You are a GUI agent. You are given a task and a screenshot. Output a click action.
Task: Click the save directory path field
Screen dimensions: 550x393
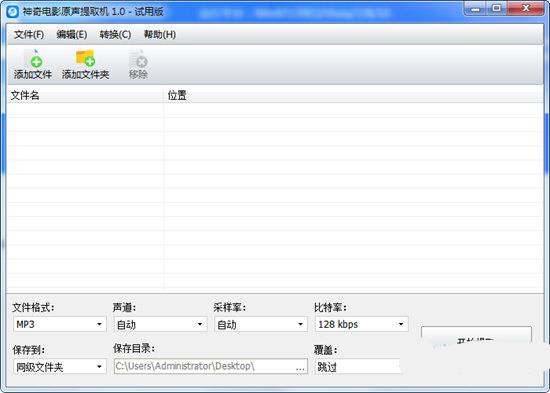coord(211,366)
